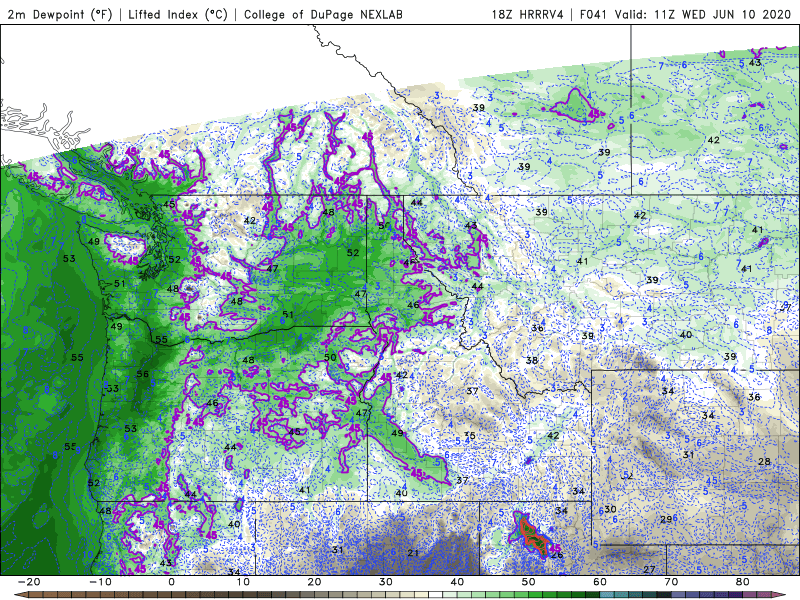Click the 70 label on the color scale
This screenshot has width=800, height=600.
(x=671, y=582)
